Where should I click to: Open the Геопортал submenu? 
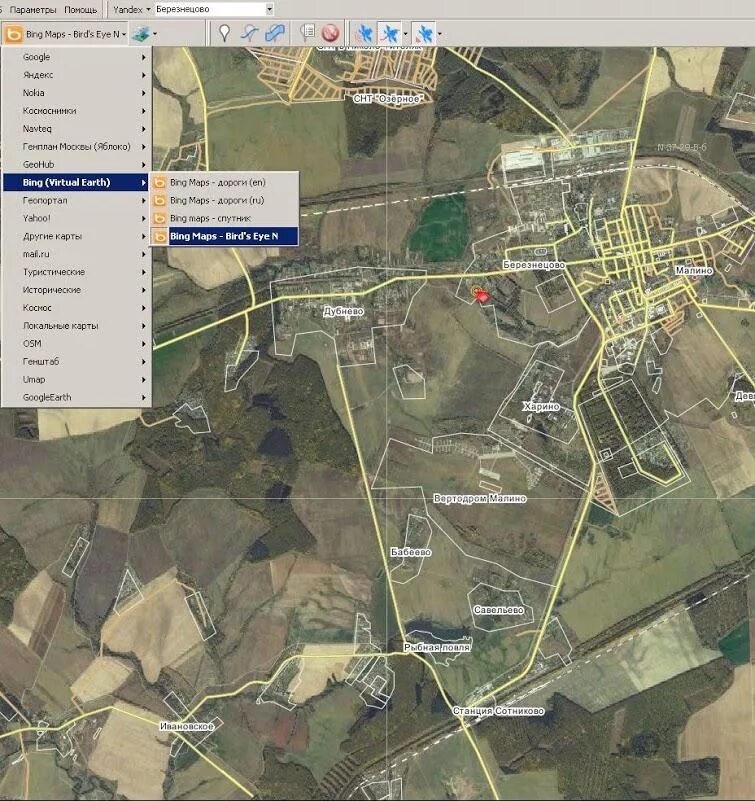coord(77,200)
